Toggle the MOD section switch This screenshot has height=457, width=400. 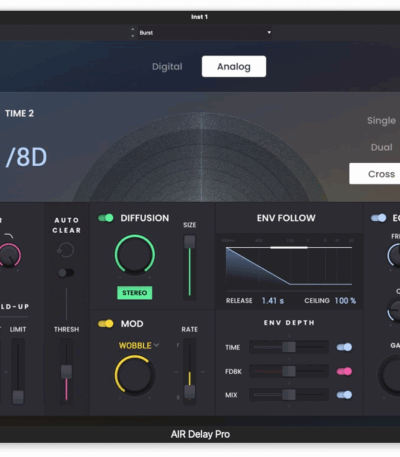(x=106, y=323)
